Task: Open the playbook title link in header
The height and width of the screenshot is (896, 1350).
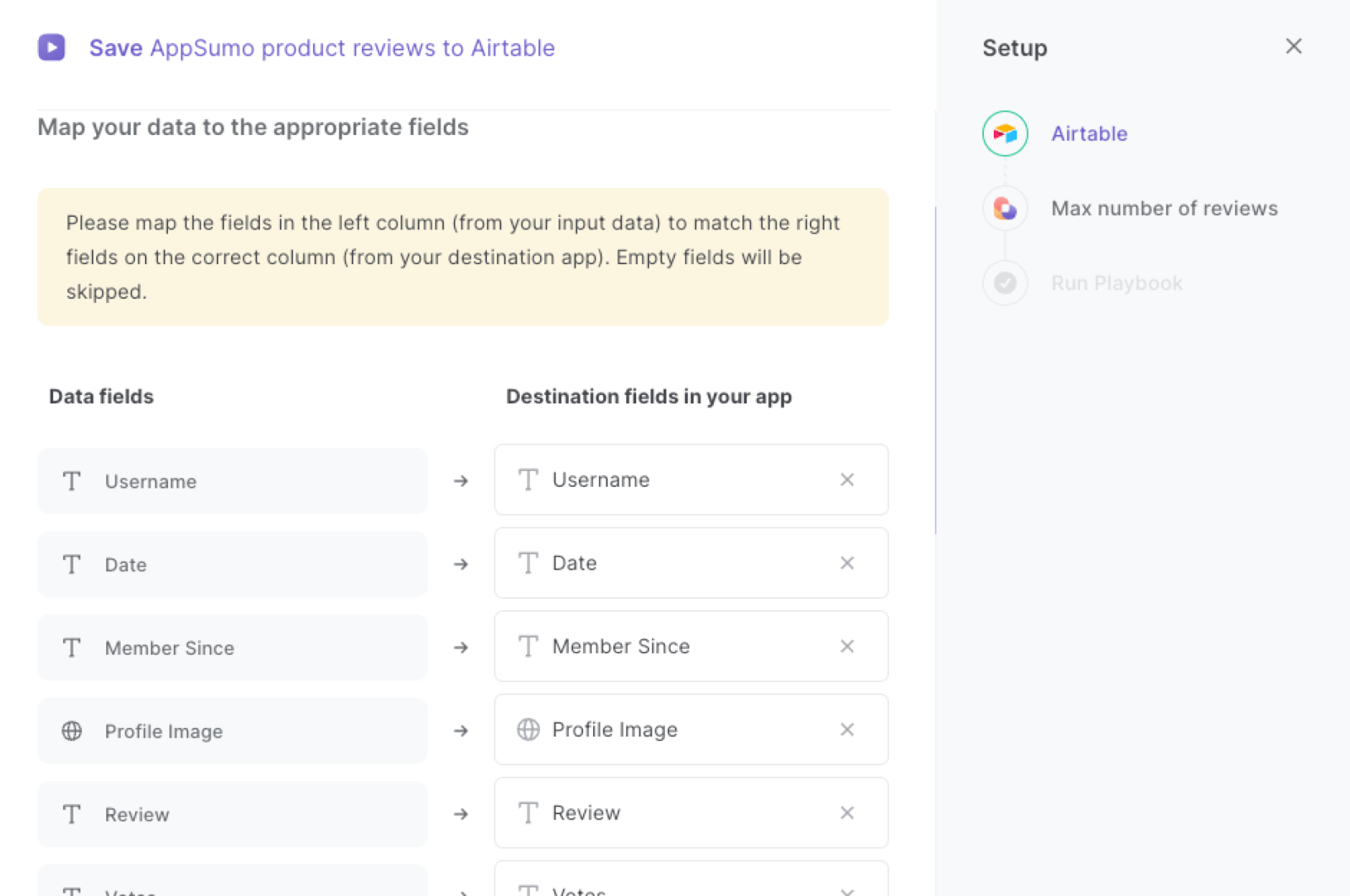Action: 321,48
